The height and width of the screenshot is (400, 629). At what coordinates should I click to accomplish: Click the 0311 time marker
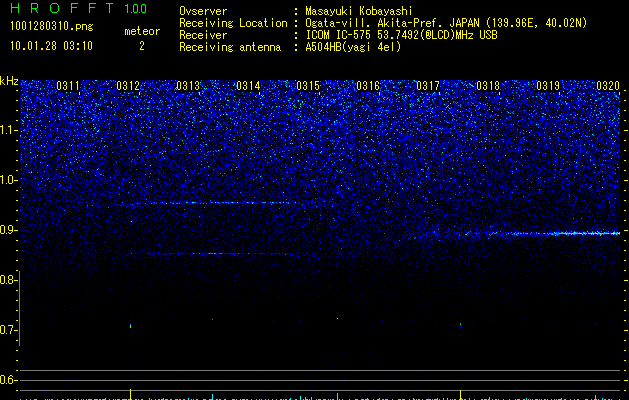pyautogui.click(x=68, y=86)
